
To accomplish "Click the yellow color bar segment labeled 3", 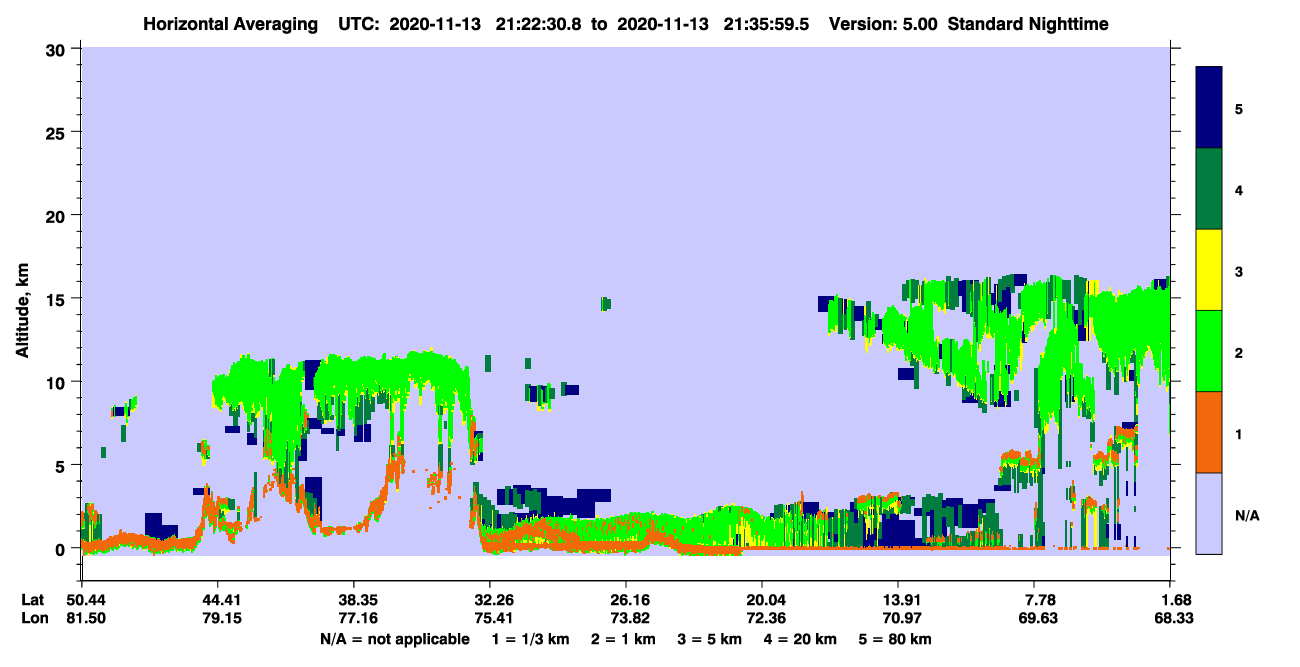I will click(x=1209, y=270).
